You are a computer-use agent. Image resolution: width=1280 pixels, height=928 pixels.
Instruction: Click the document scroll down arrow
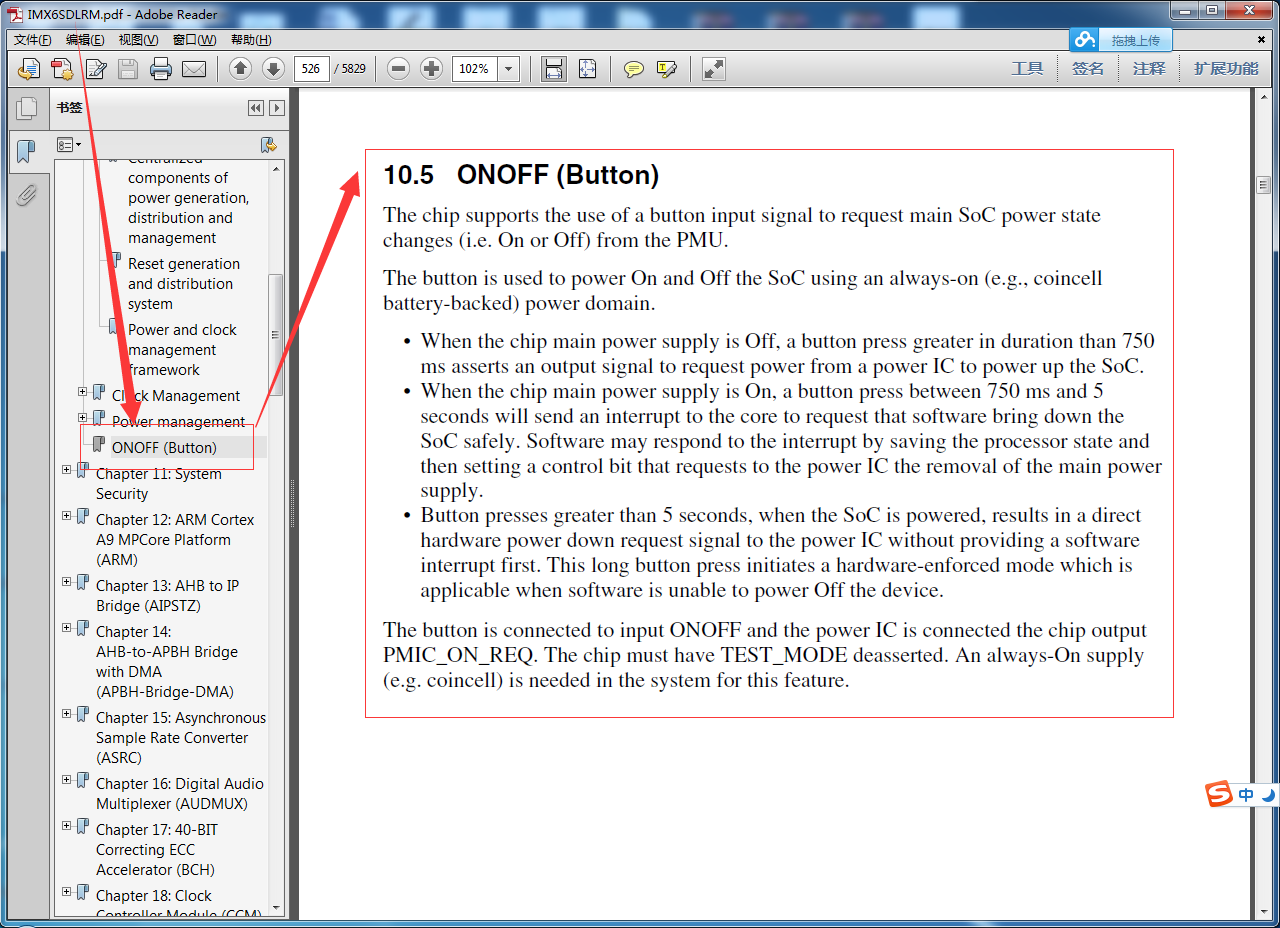[x=1264, y=911]
